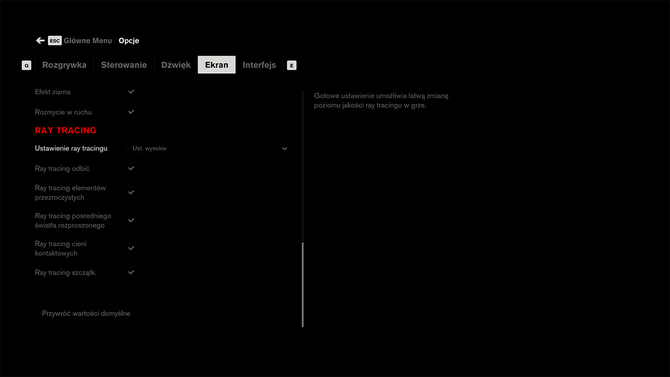
Task: Open the Rozgrywka tab
Action: (x=64, y=65)
